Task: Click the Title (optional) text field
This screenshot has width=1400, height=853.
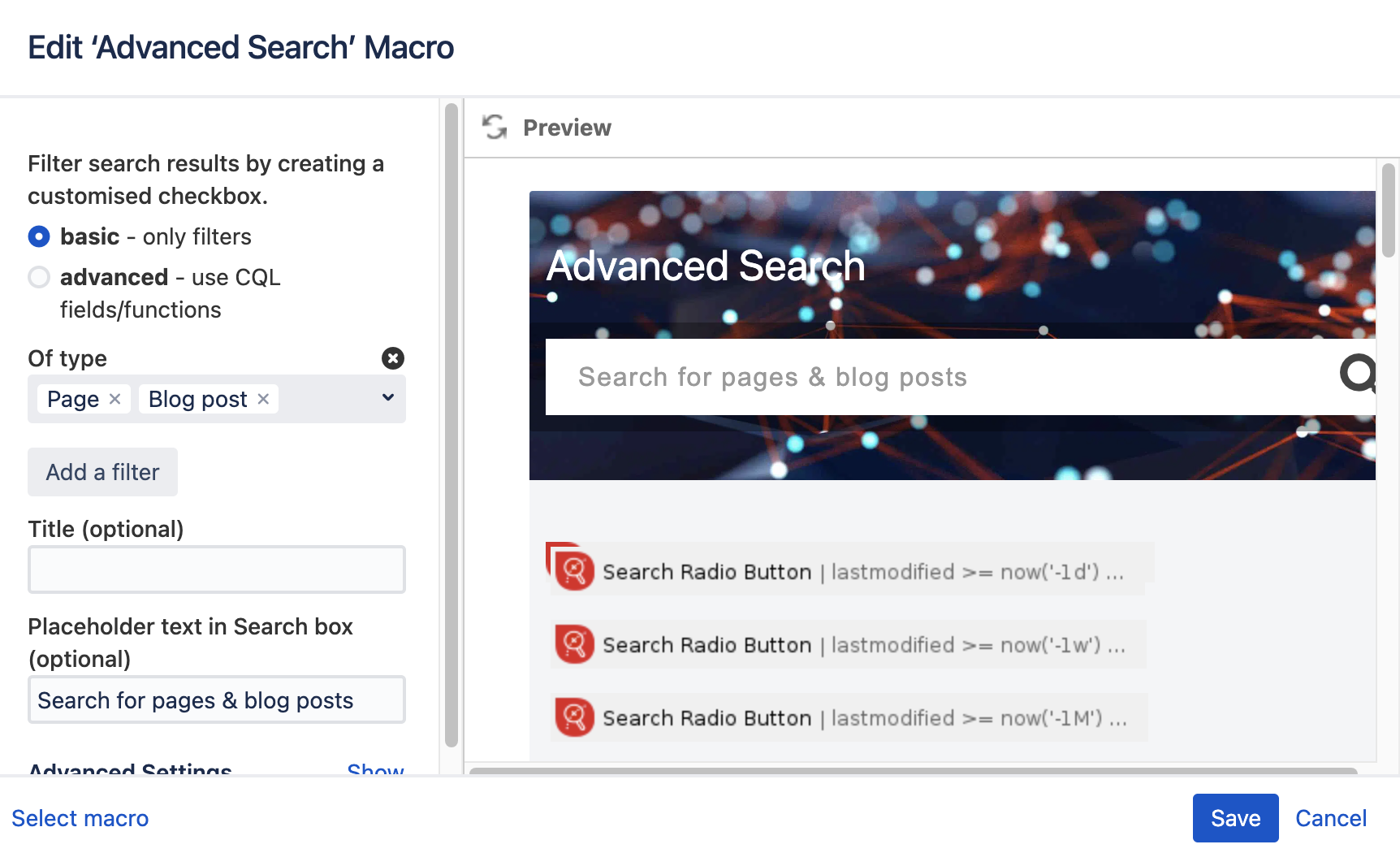Action: [217, 569]
